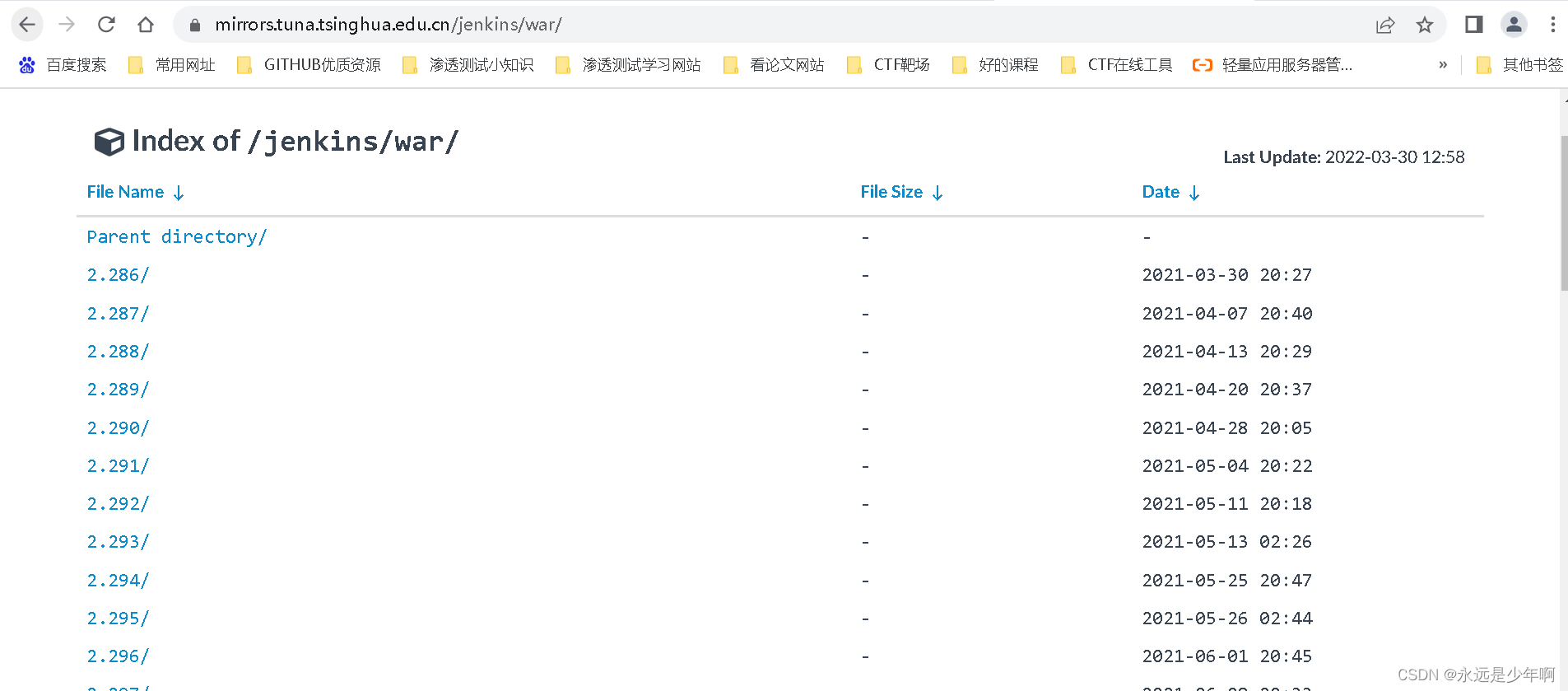Open the 2.294/ directory
Screen dimensions: 1568x691
(119, 581)
